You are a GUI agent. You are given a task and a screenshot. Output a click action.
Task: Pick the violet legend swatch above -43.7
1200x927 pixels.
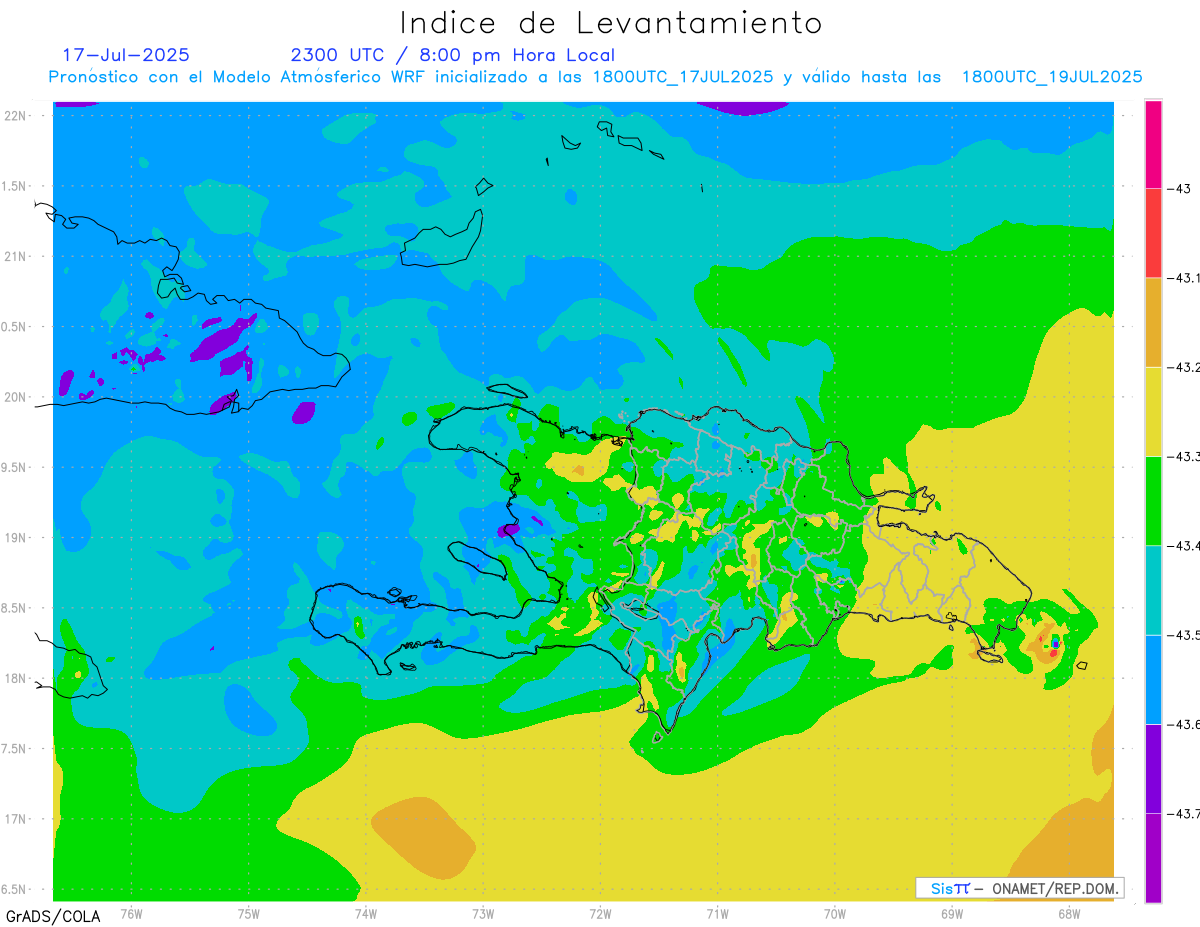click(1153, 768)
